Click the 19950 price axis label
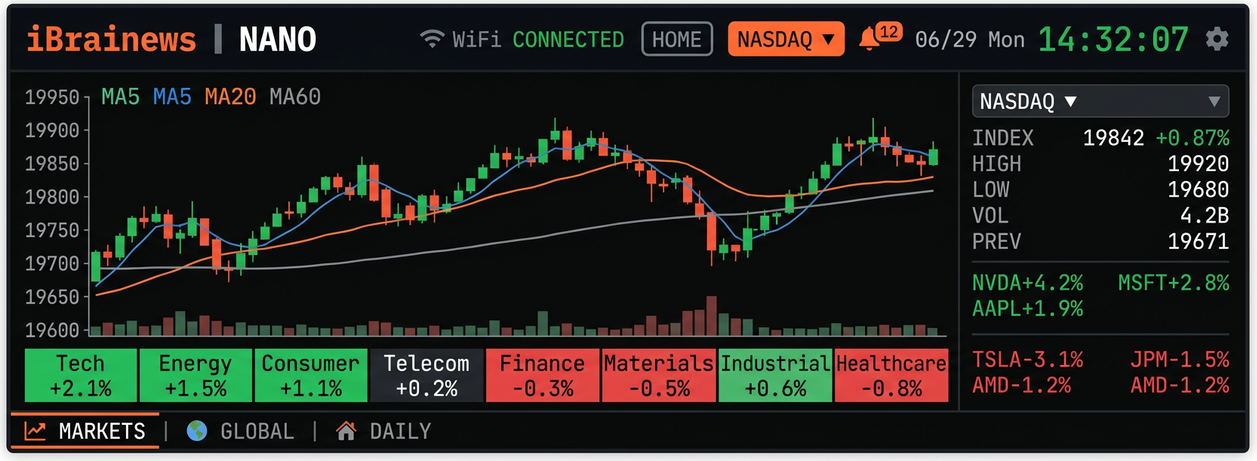 pos(51,97)
